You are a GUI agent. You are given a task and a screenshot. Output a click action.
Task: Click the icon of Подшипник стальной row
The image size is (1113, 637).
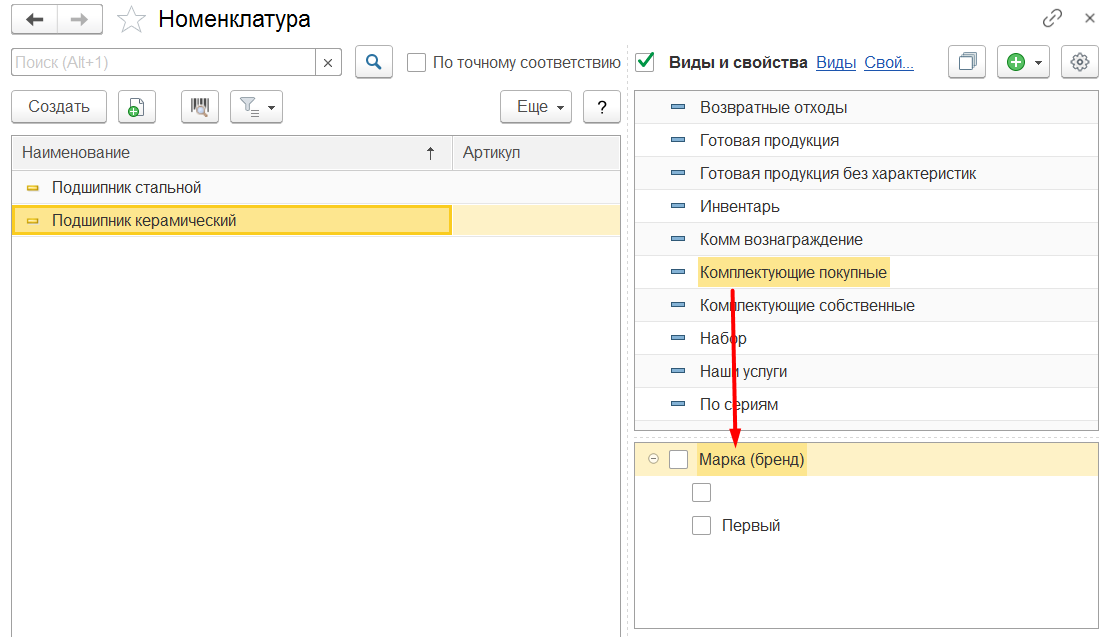pos(32,187)
